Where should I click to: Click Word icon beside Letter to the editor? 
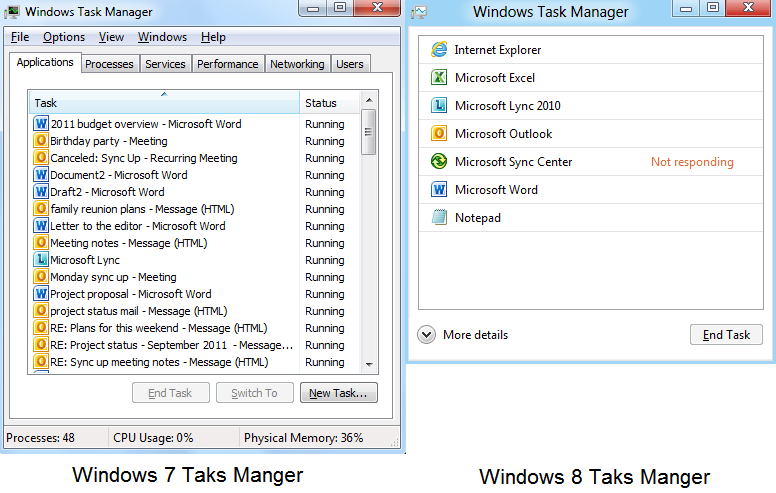pyautogui.click(x=41, y=226)
